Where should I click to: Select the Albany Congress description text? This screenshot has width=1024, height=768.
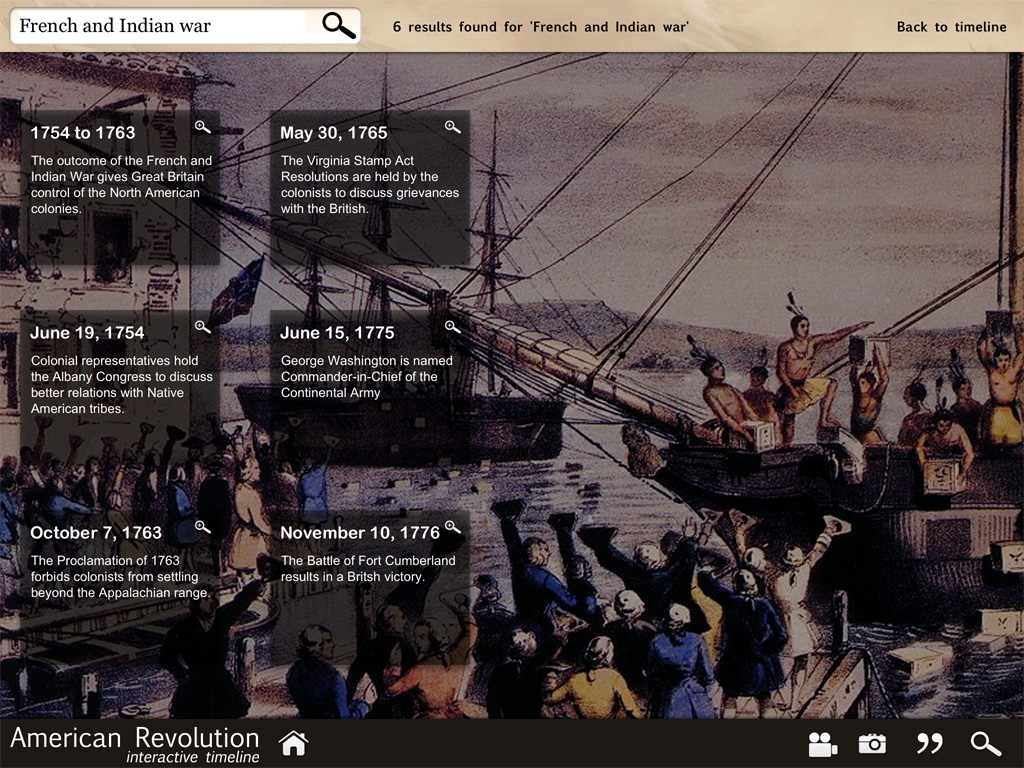pos(121,384)
